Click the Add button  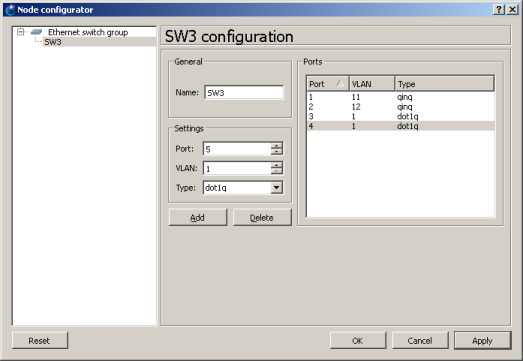198,218
